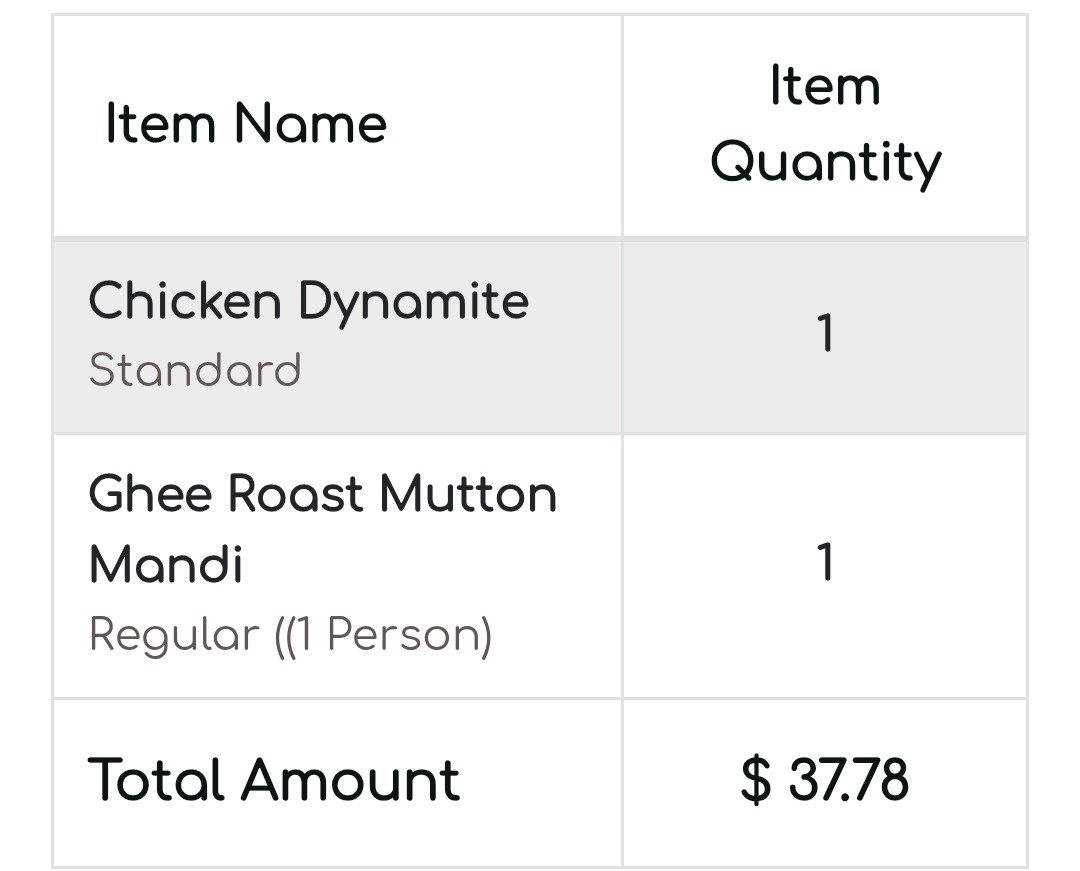This screenshot has height=871, width=1080.
Task: Select the Chicken Dynamite item name
Action: (308, 301)
